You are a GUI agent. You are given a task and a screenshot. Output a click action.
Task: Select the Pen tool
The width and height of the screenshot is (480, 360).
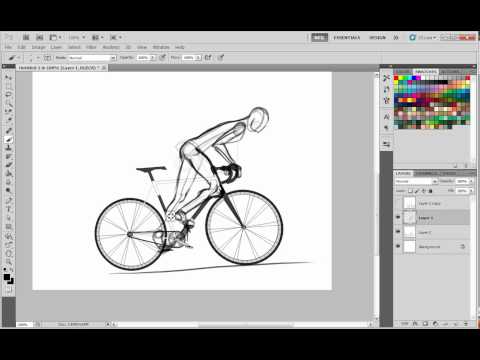click(8, 201)
